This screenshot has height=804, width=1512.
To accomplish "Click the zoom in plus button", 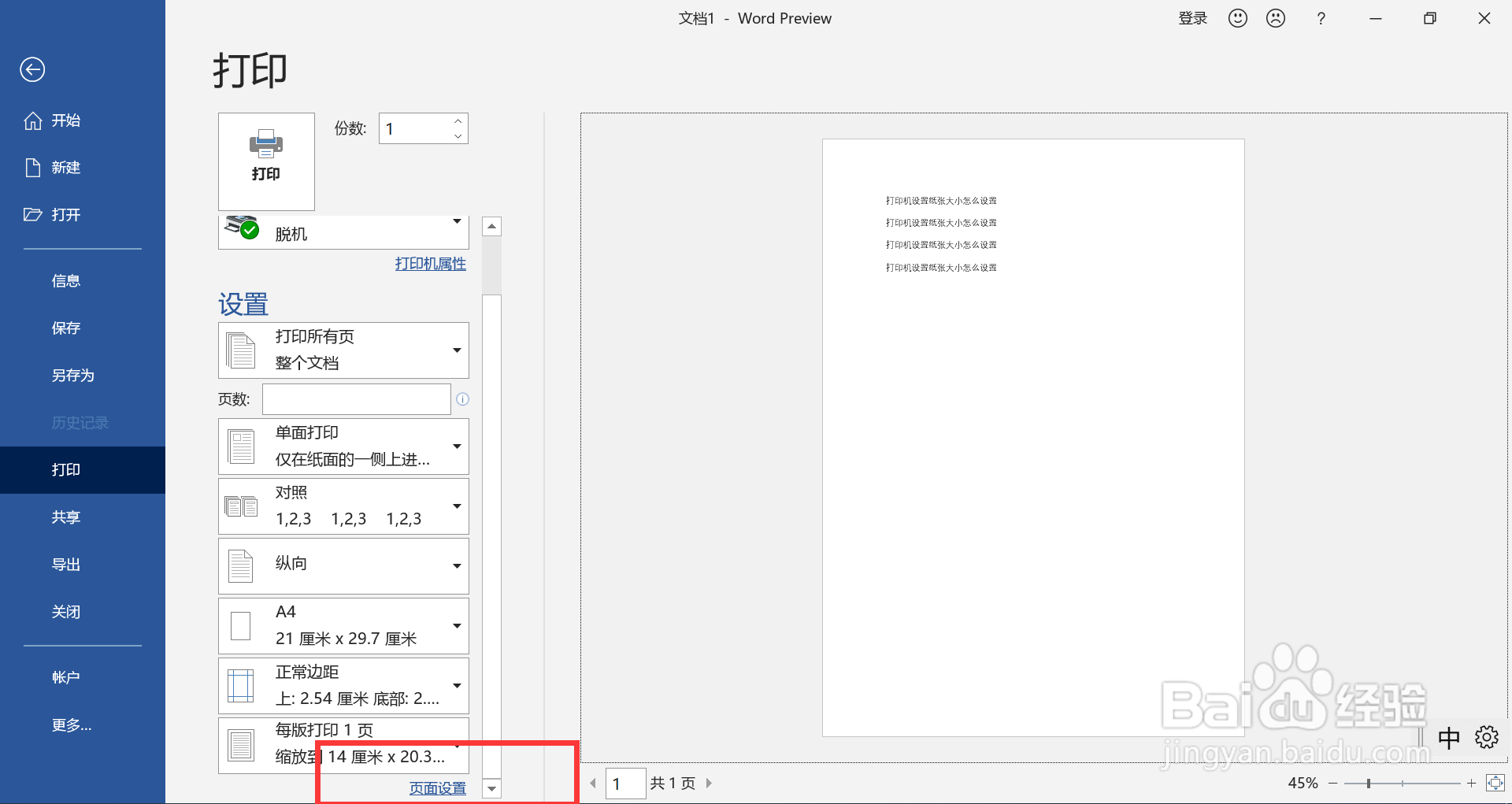I will click(x=1471, y=784).
